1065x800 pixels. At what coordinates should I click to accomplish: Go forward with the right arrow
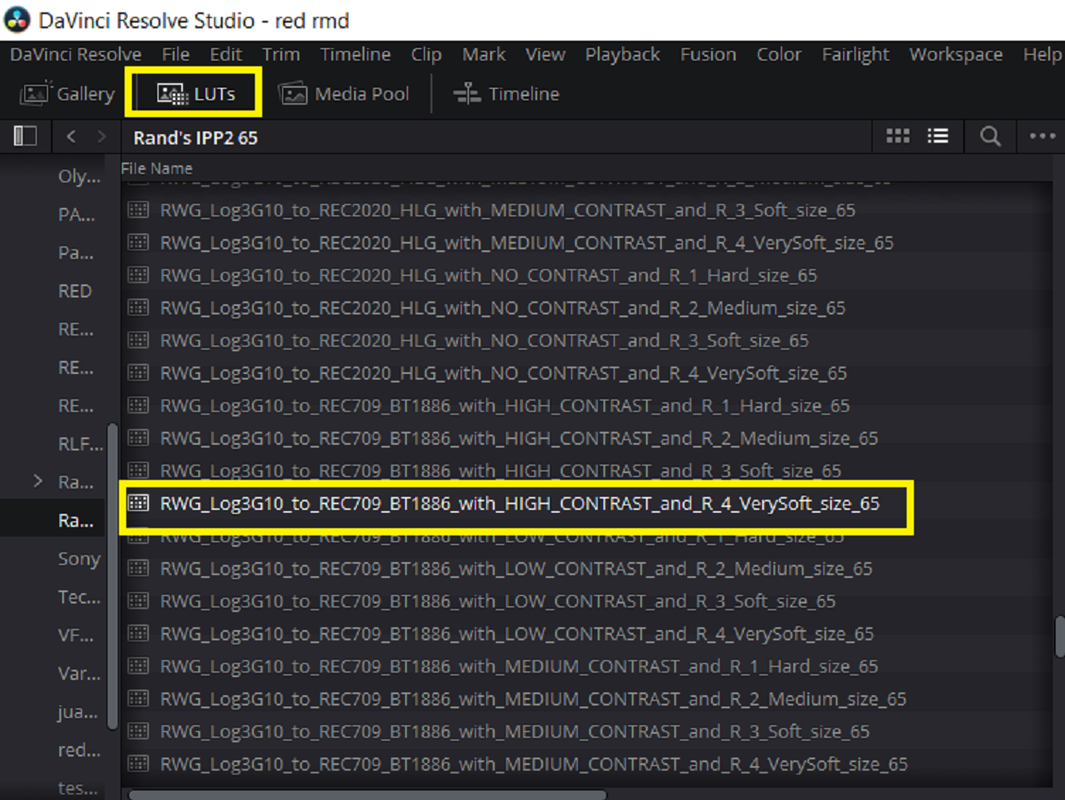[x=102, y=137]
